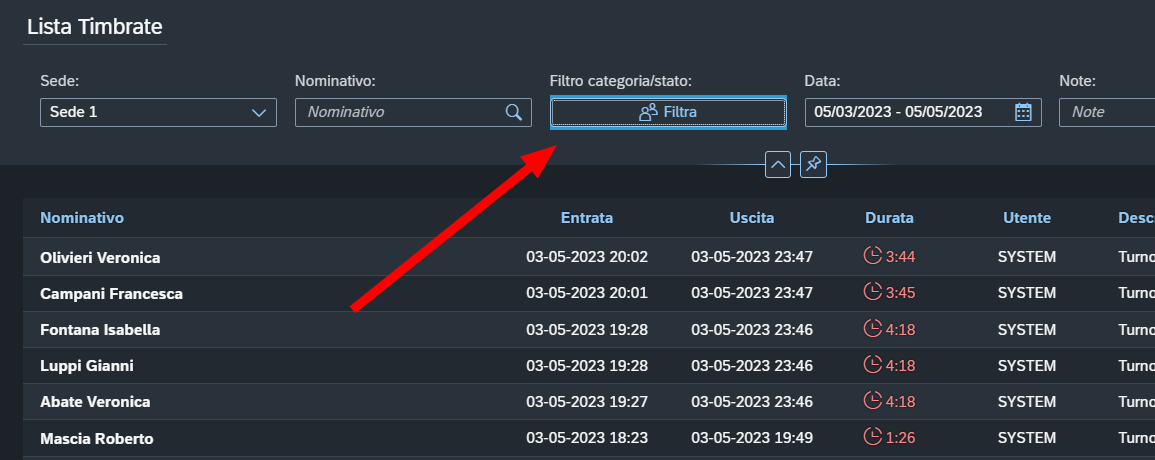Sort by the Entrata column header
1155x460 pixels.
point(587,217)
